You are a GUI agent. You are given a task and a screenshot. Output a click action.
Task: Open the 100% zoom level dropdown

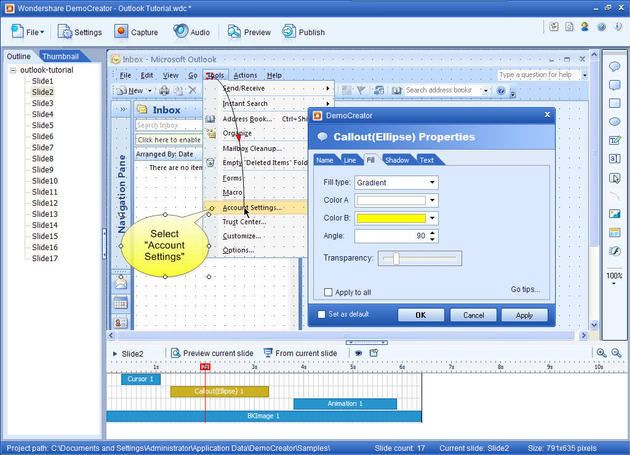click(614, 279)
